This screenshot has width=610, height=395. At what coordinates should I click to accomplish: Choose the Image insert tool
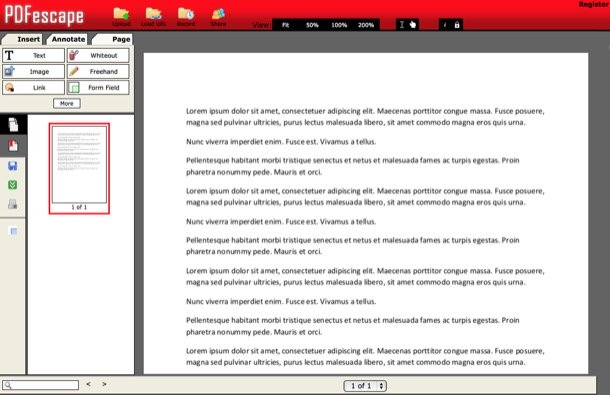tap(33, 72)
